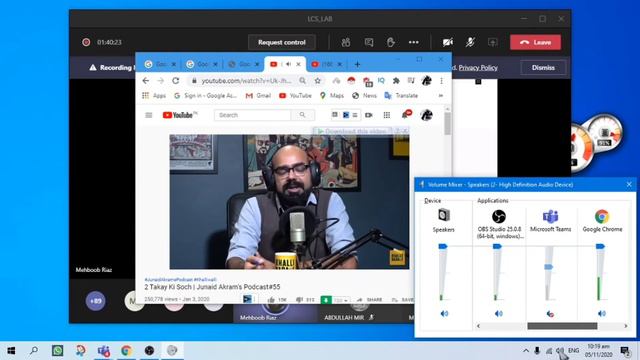The image size is (640, 360).
Task: Click zoom magnifier in address bar
Action: click(x=302, y=81)
